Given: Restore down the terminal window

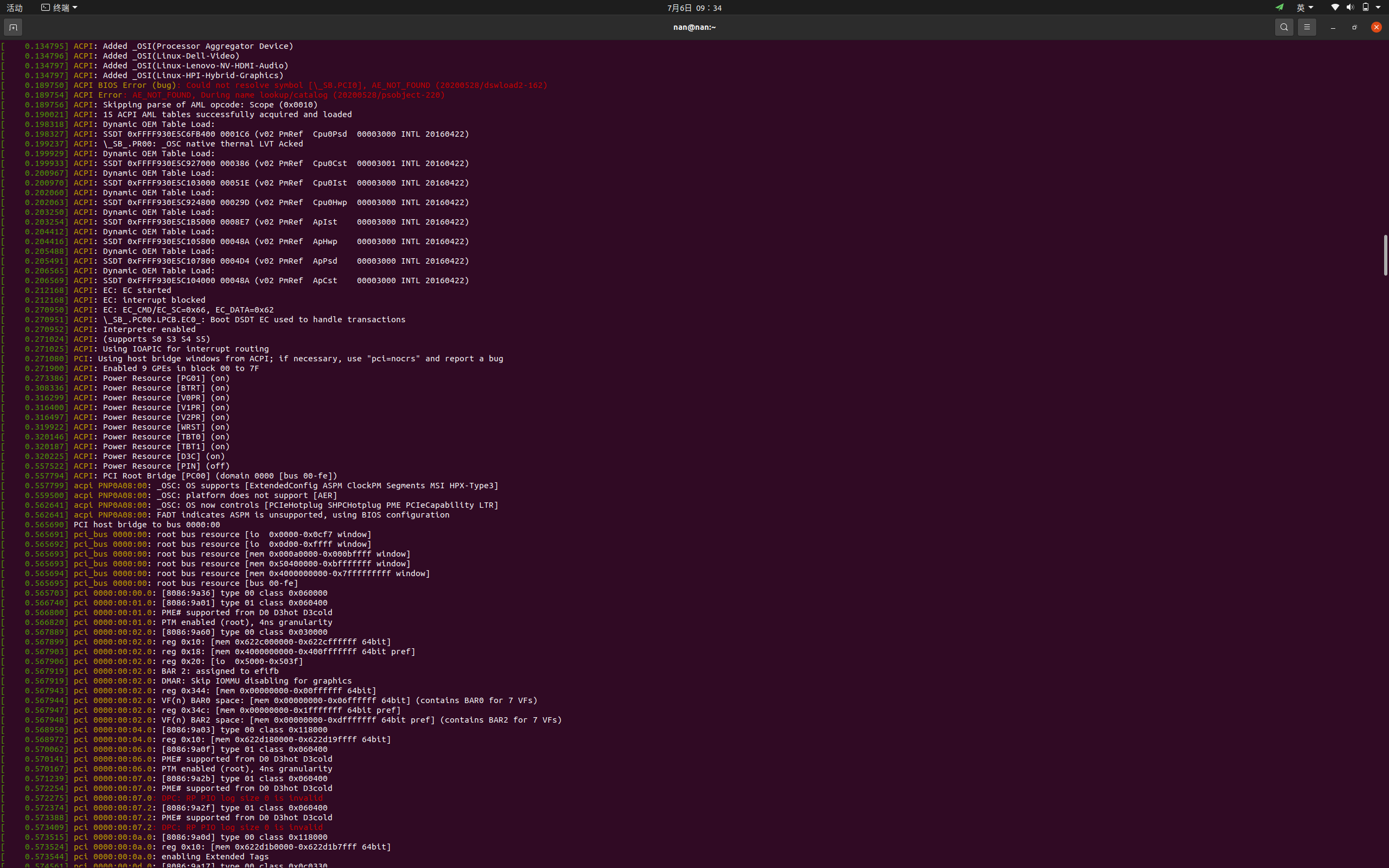Looking at the screenshot, I should [x=1355, y=27].
